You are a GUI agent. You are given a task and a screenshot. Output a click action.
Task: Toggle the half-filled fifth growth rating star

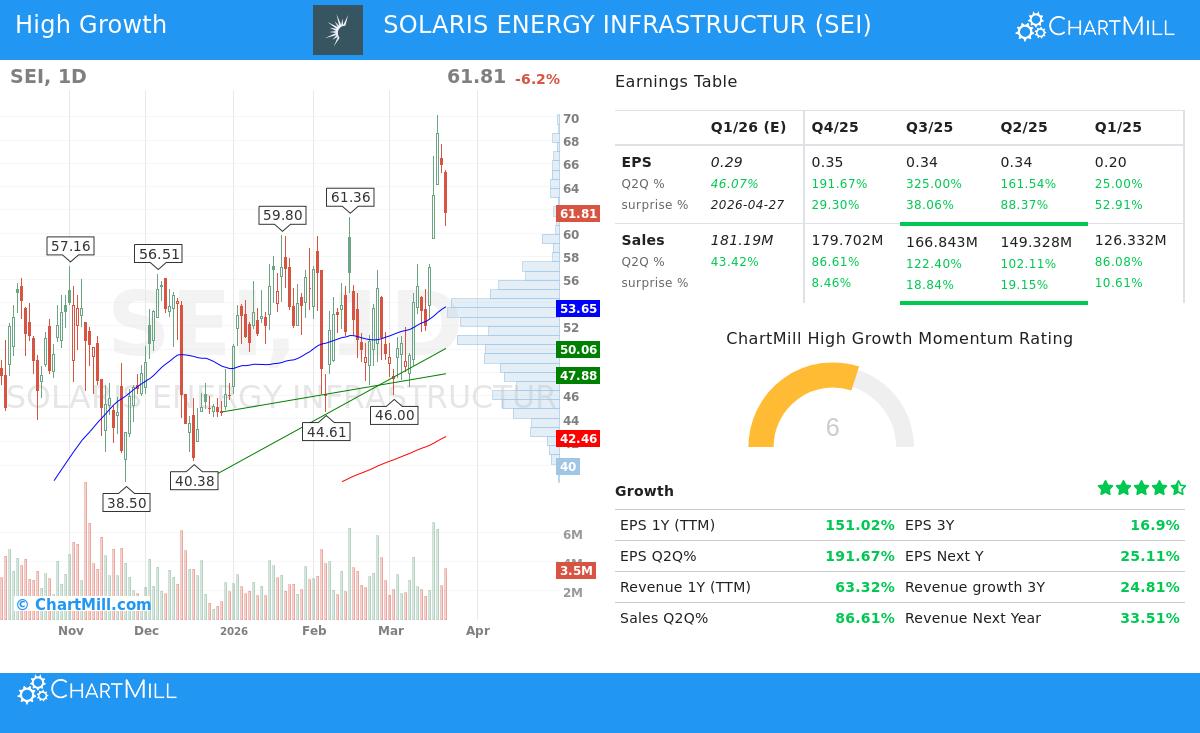pos(1178,488)
